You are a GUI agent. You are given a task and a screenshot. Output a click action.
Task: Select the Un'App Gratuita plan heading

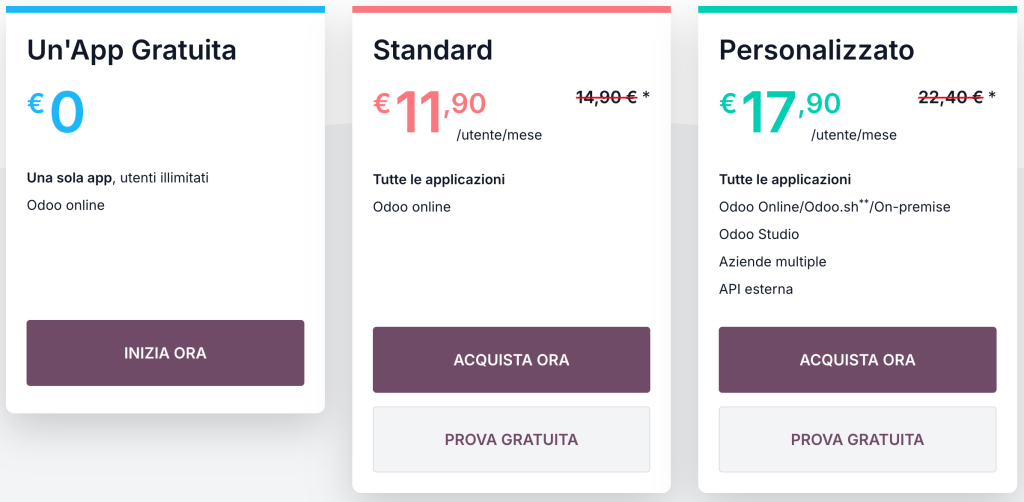click(132, 49)
